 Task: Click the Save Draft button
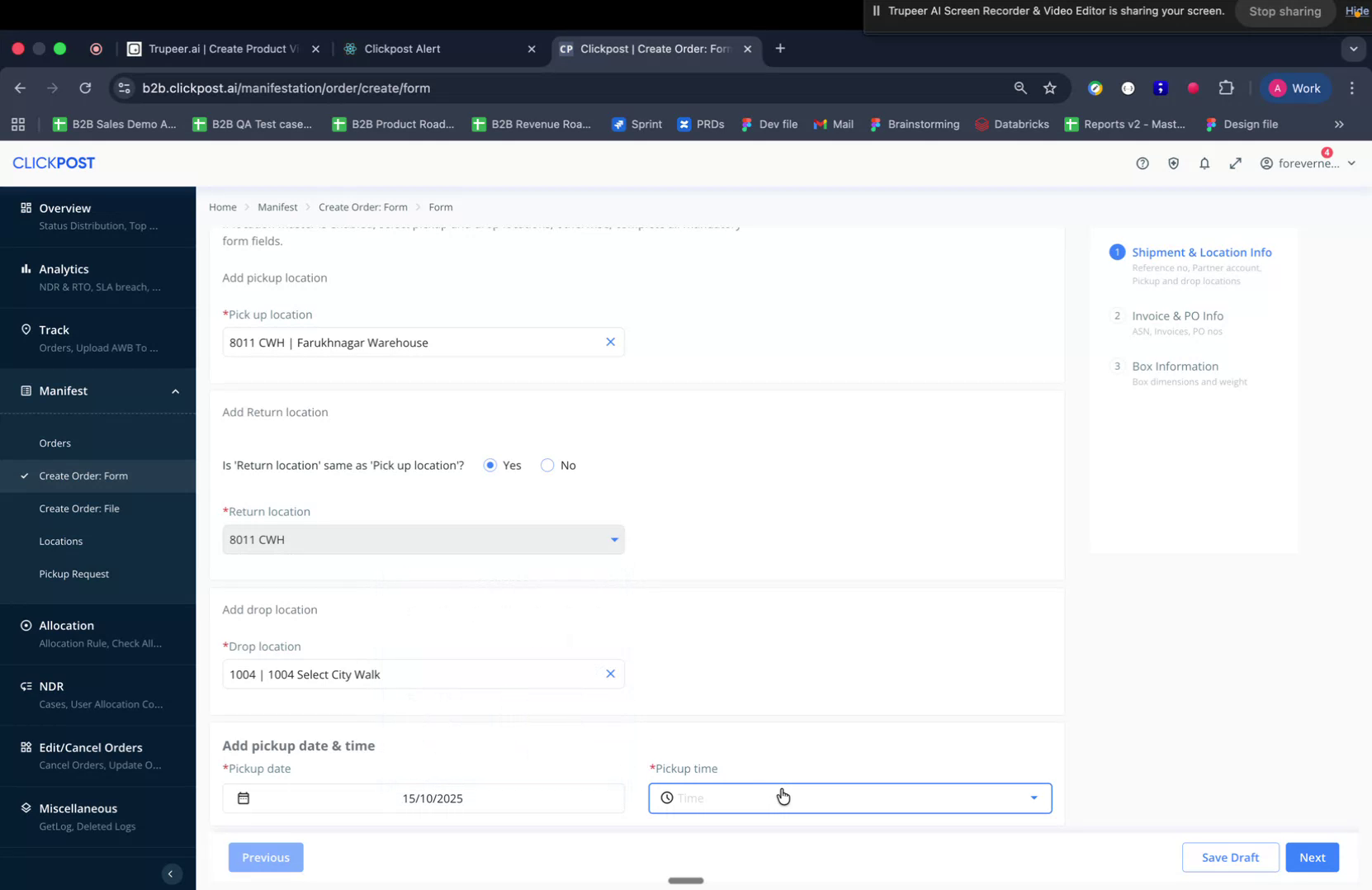coord(1230,857)
